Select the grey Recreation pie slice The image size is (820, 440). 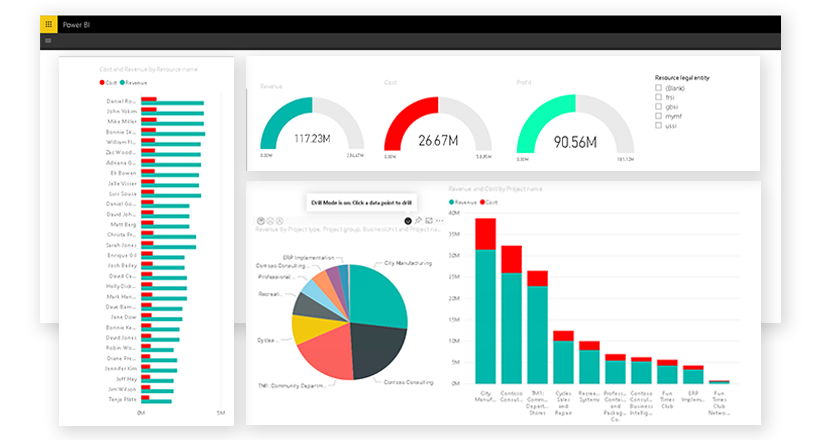(x=316, y=308)
